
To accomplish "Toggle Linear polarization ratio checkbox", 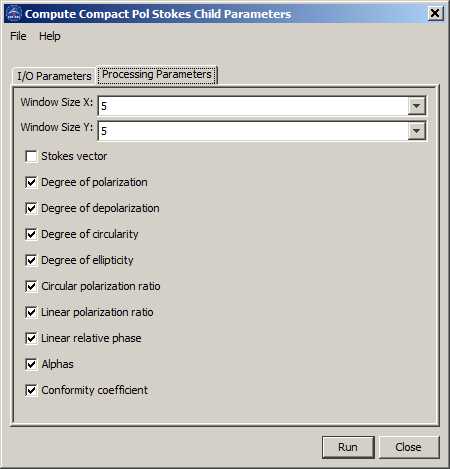I will tap(31, 312).
